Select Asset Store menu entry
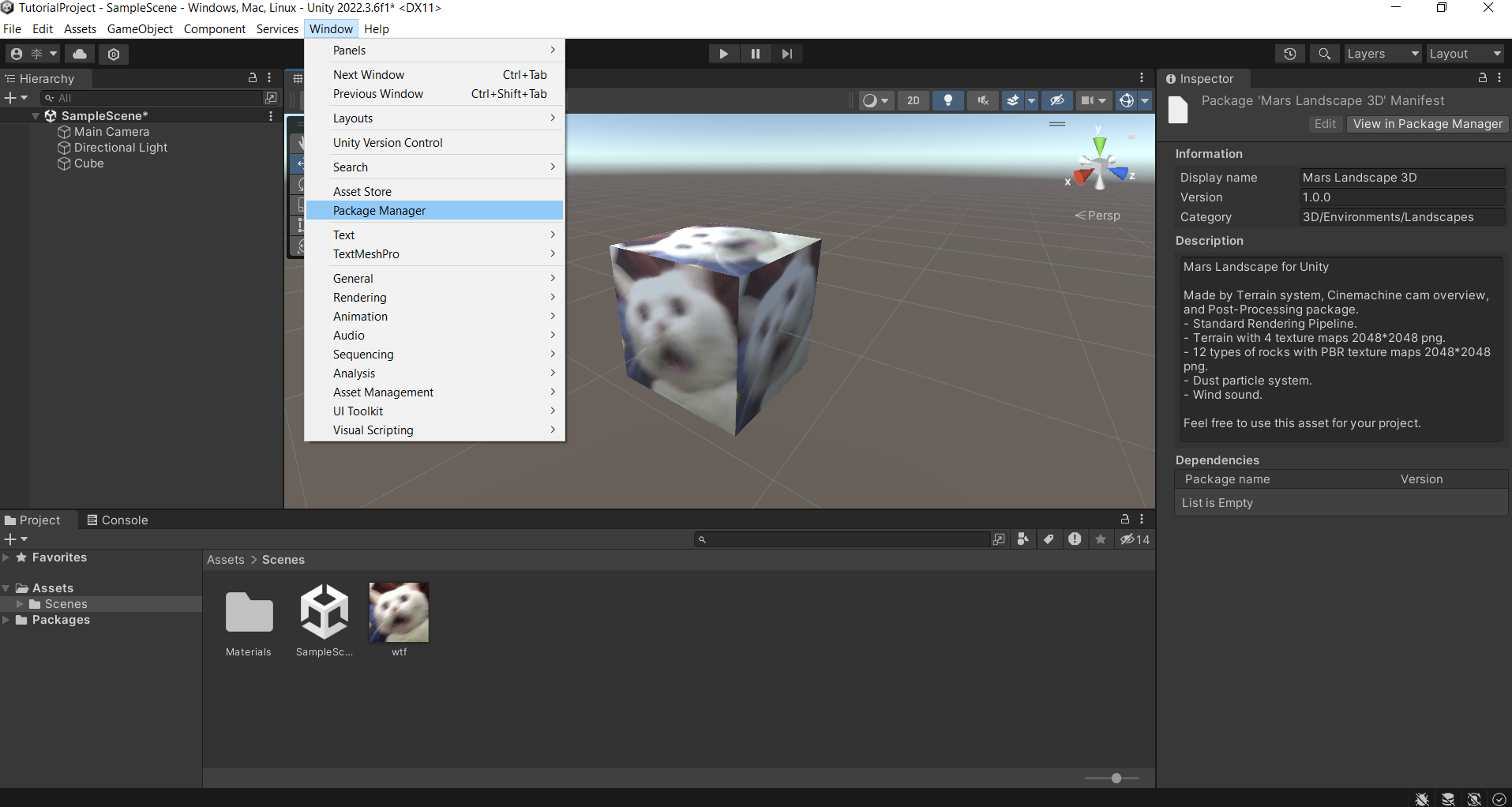The height and width of the screenshot is (807, 1512). pos(434,192)
